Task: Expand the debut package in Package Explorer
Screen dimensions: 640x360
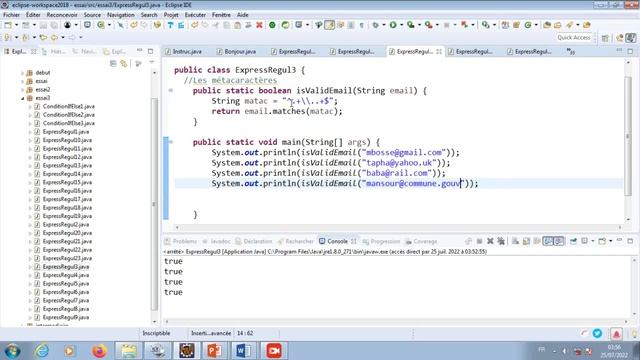Action: click(x=22, y=73)
